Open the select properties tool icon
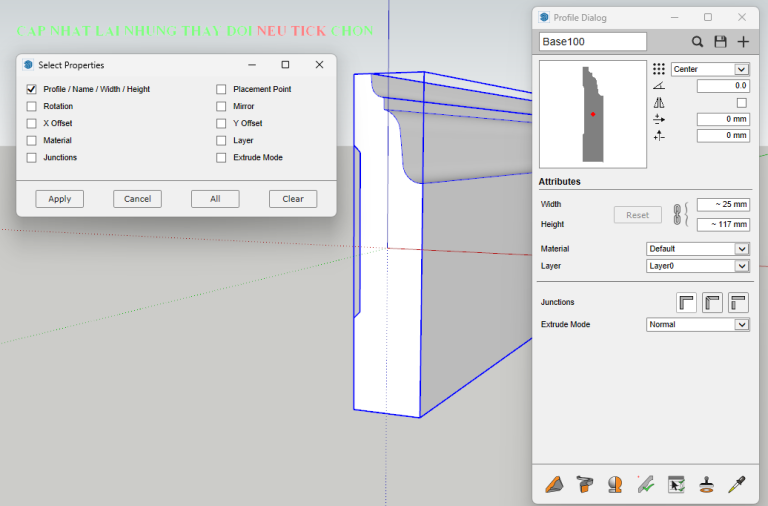768x506 pixels. pyautogui.click(x=676, y=484)
